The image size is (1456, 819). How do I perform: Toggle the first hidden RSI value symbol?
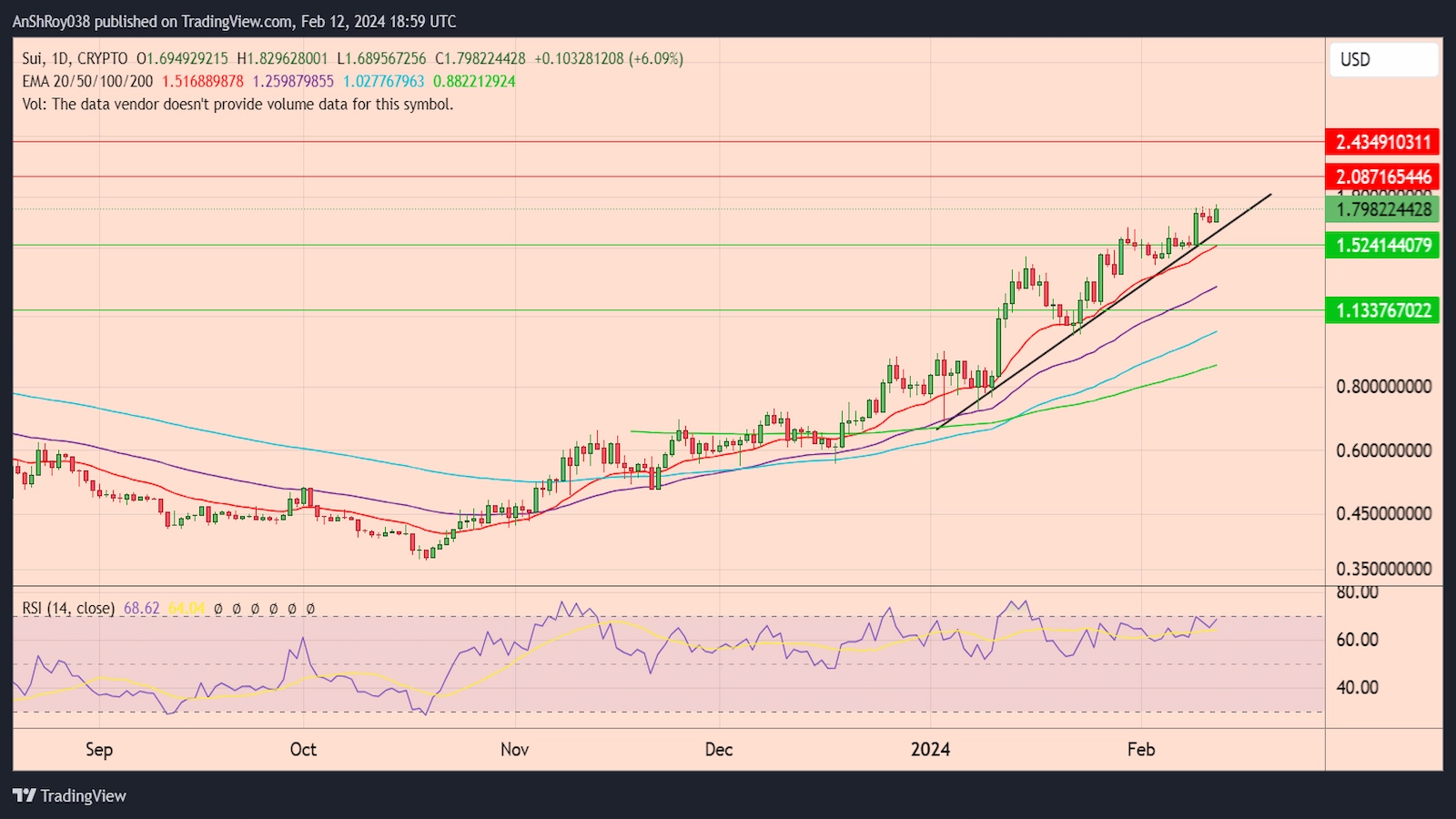(x=218, y=607)
